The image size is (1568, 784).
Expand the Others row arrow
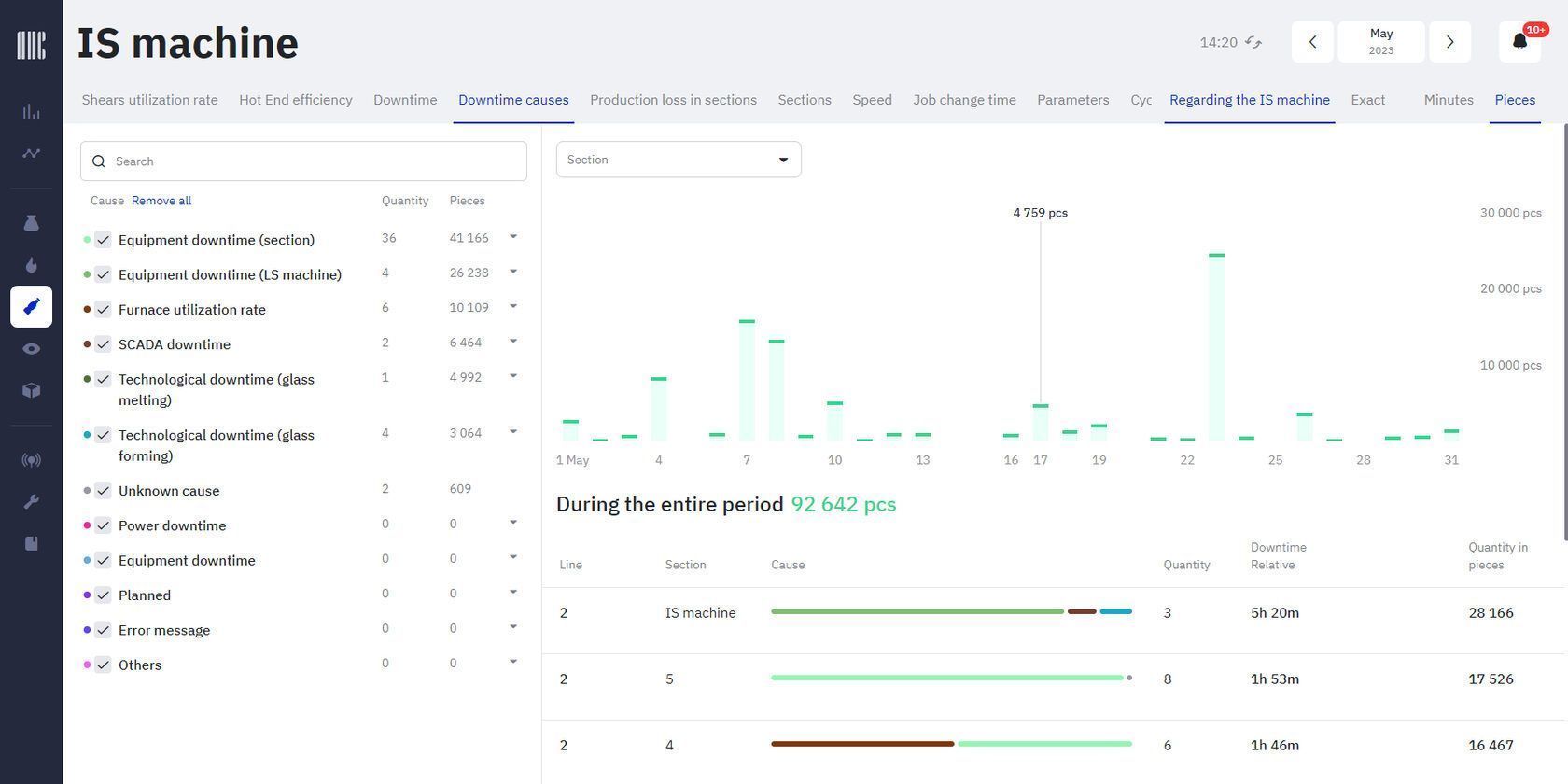513,662
